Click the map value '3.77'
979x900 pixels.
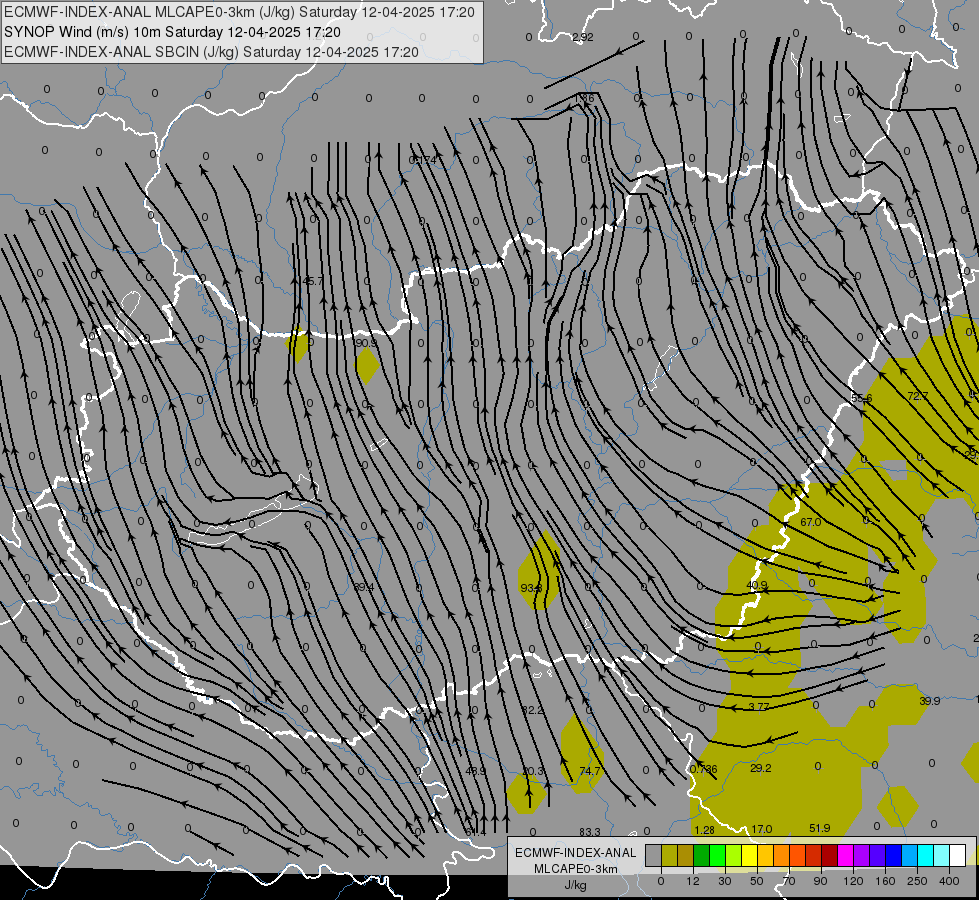click(759, 706)
